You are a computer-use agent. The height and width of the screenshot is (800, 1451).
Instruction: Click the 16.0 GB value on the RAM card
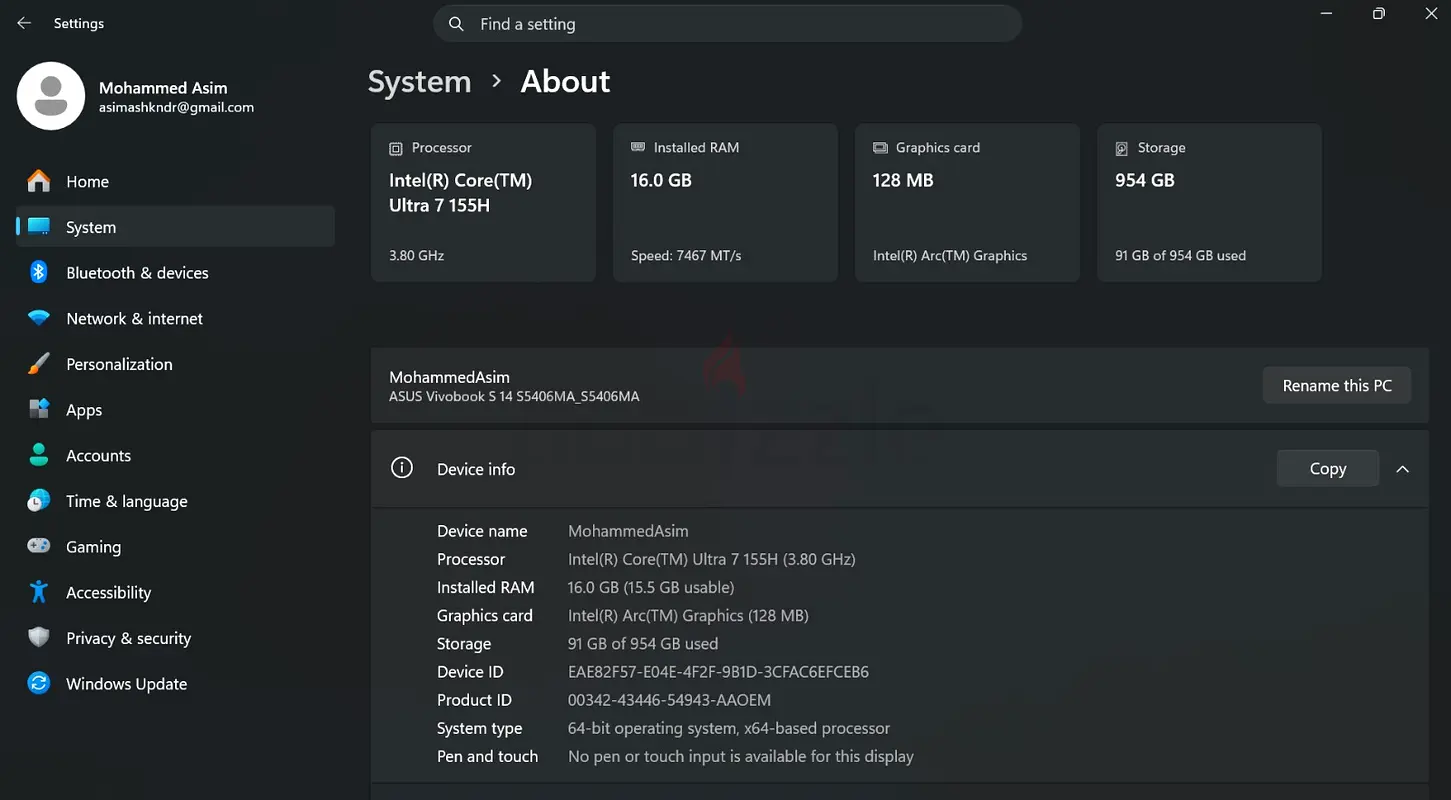(661, 180)
